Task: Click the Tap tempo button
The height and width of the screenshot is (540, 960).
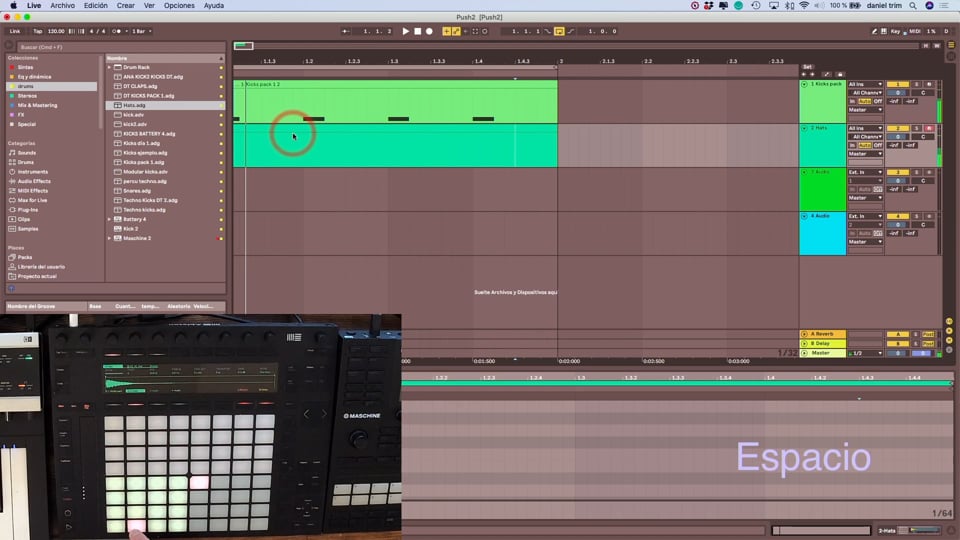Action: coord(37,31)
